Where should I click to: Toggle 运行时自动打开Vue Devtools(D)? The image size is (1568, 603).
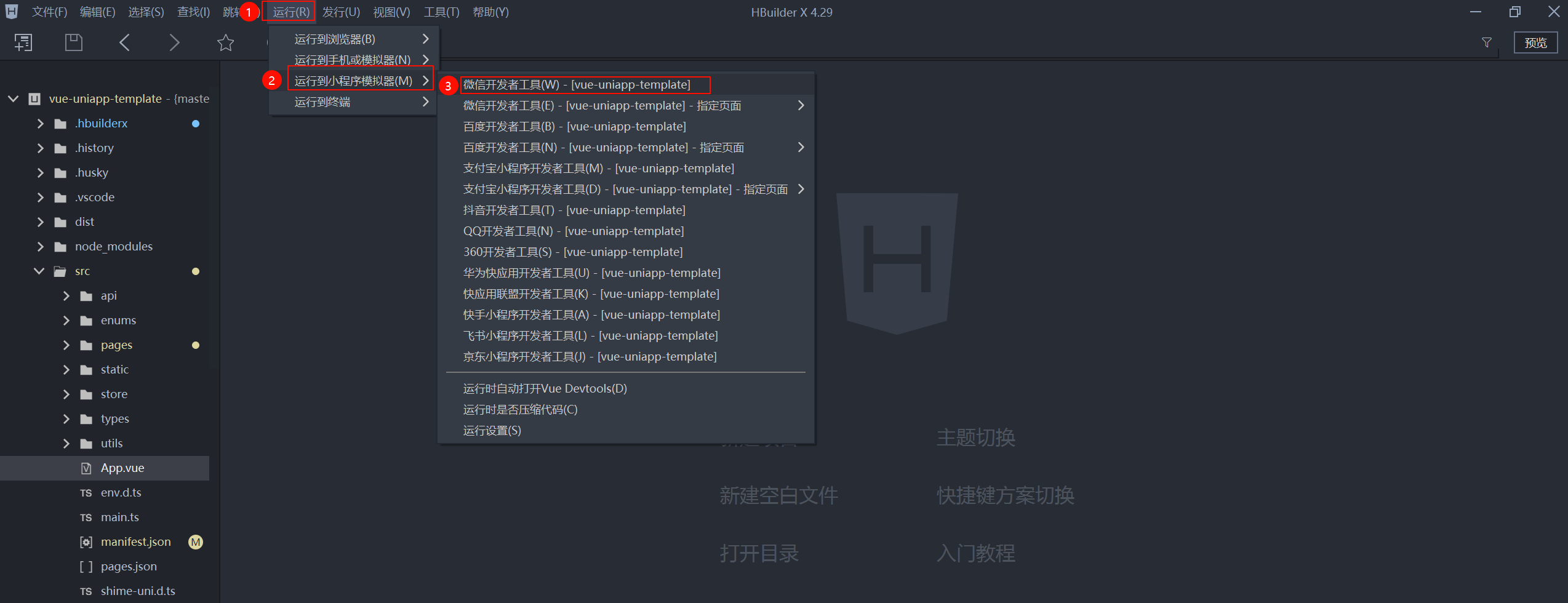626,389
